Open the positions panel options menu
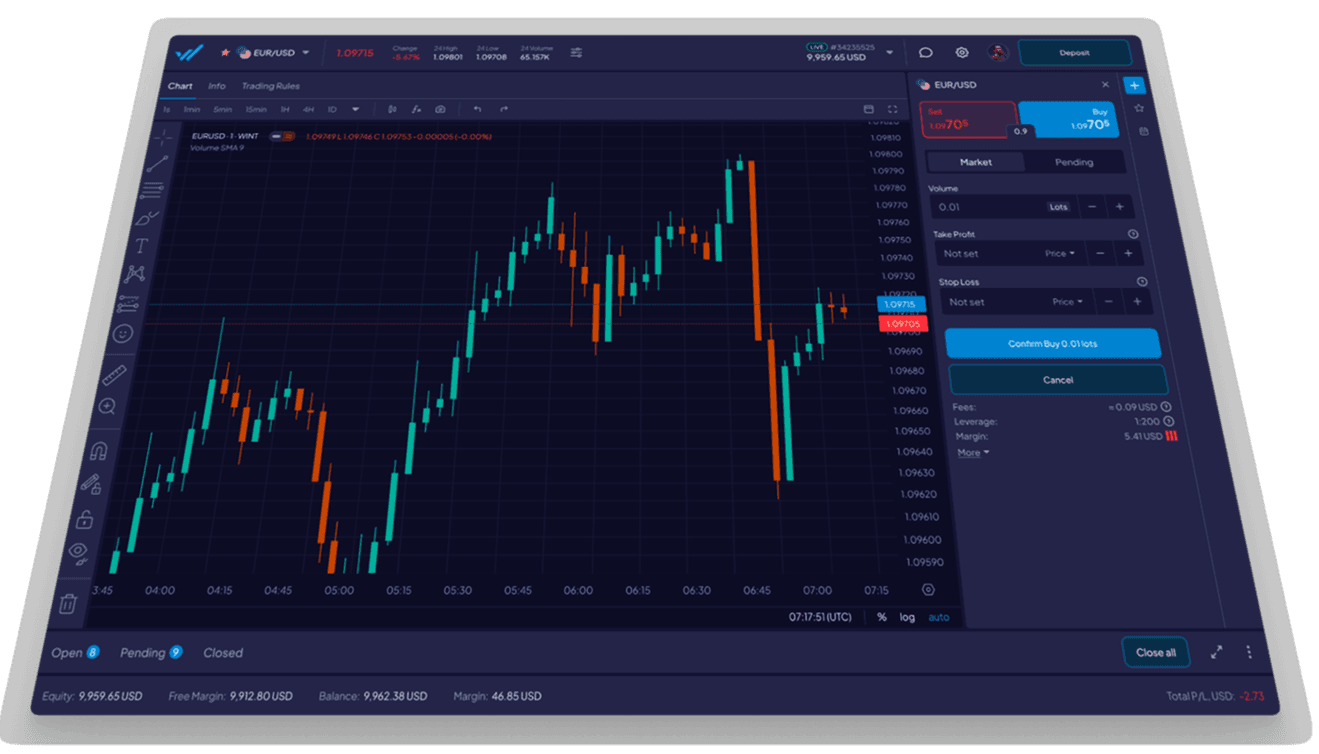1319x754 pixels. click(x=1249, y=652)
